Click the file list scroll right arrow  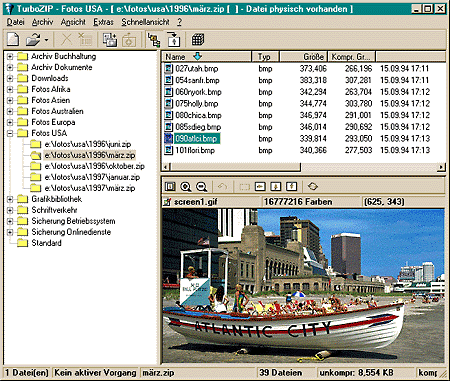441,167
